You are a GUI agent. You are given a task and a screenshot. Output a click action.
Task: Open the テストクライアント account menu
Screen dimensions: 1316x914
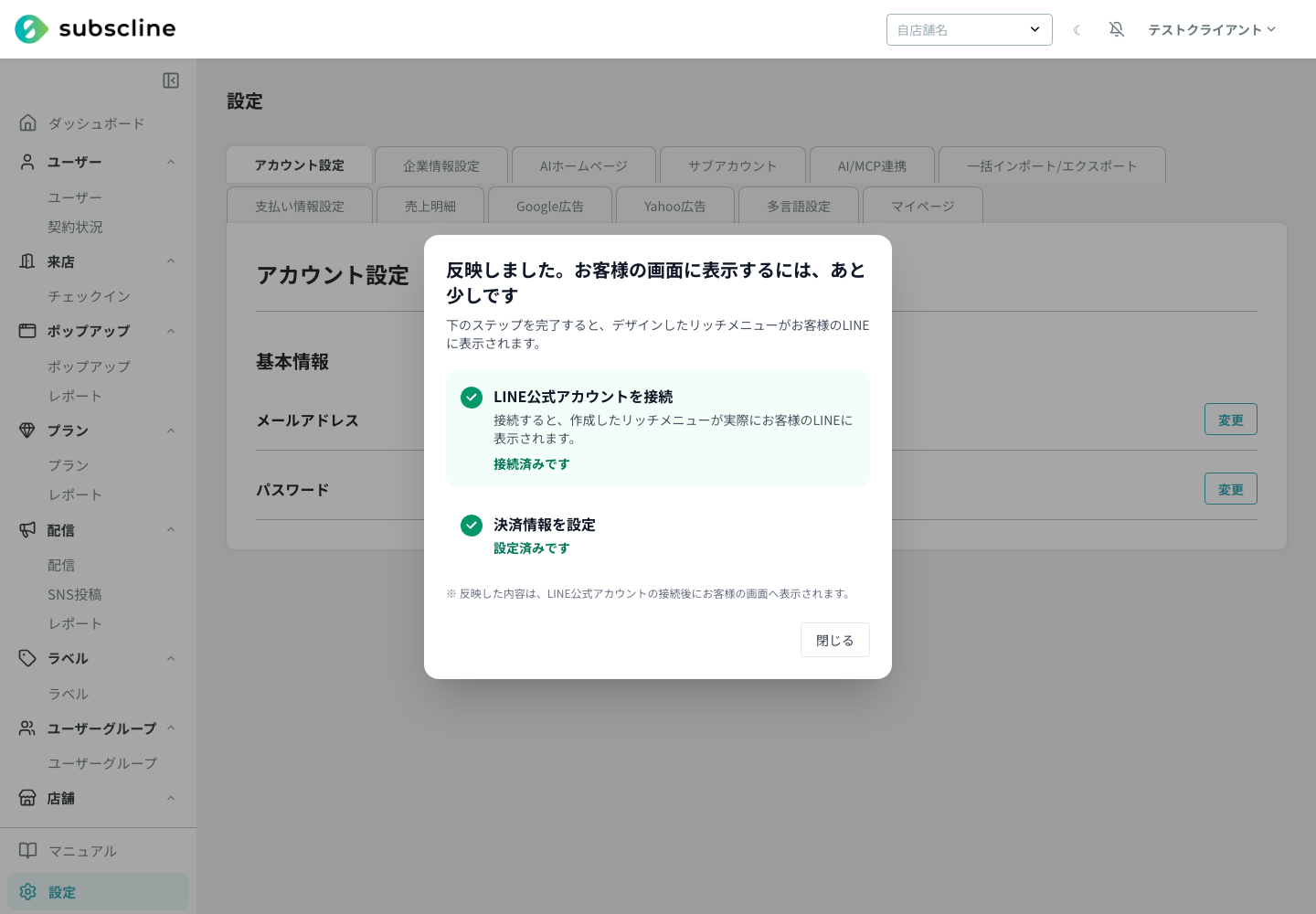(1212, 30)
